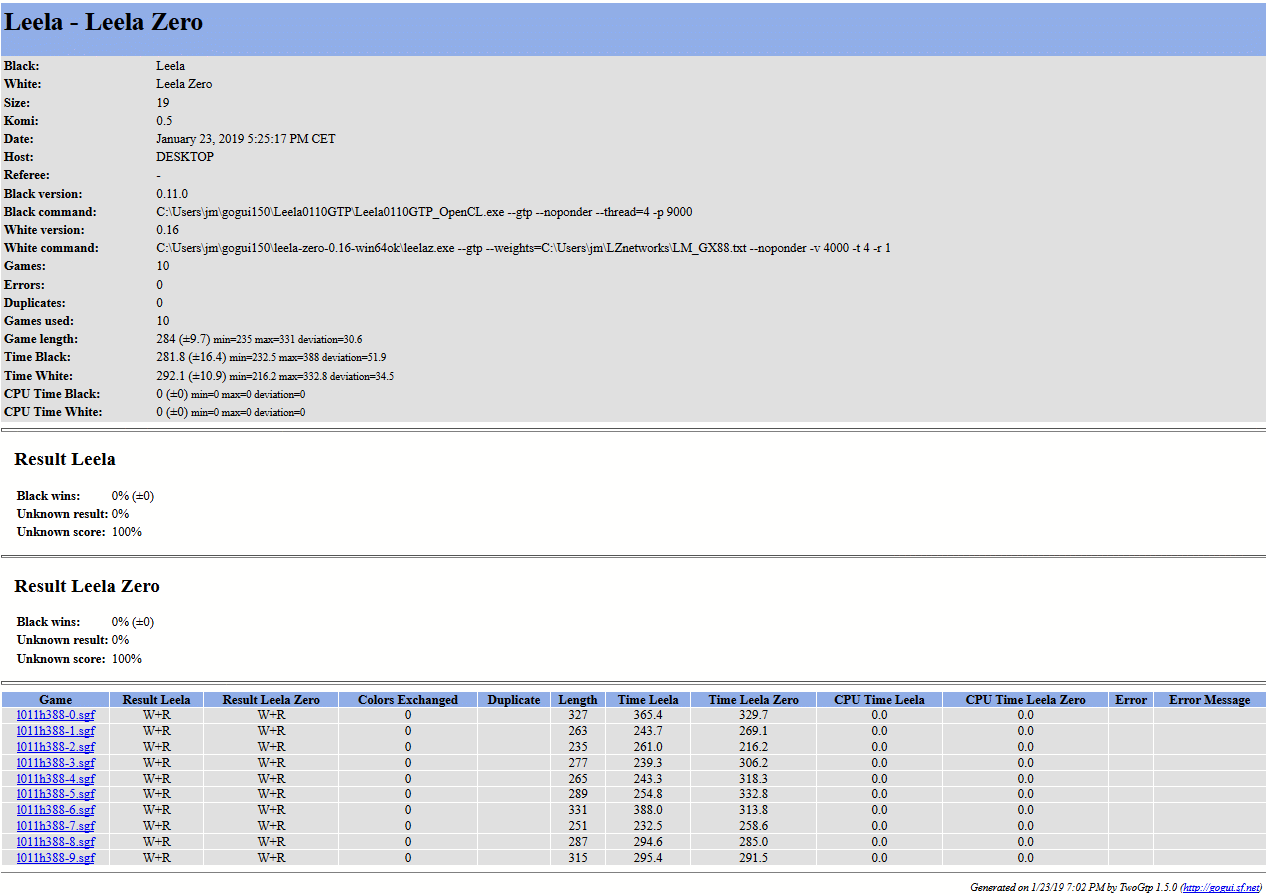1266x895 pixels.
Task: Click the 1011h388-2.sgf link
Action: point(56,747)
